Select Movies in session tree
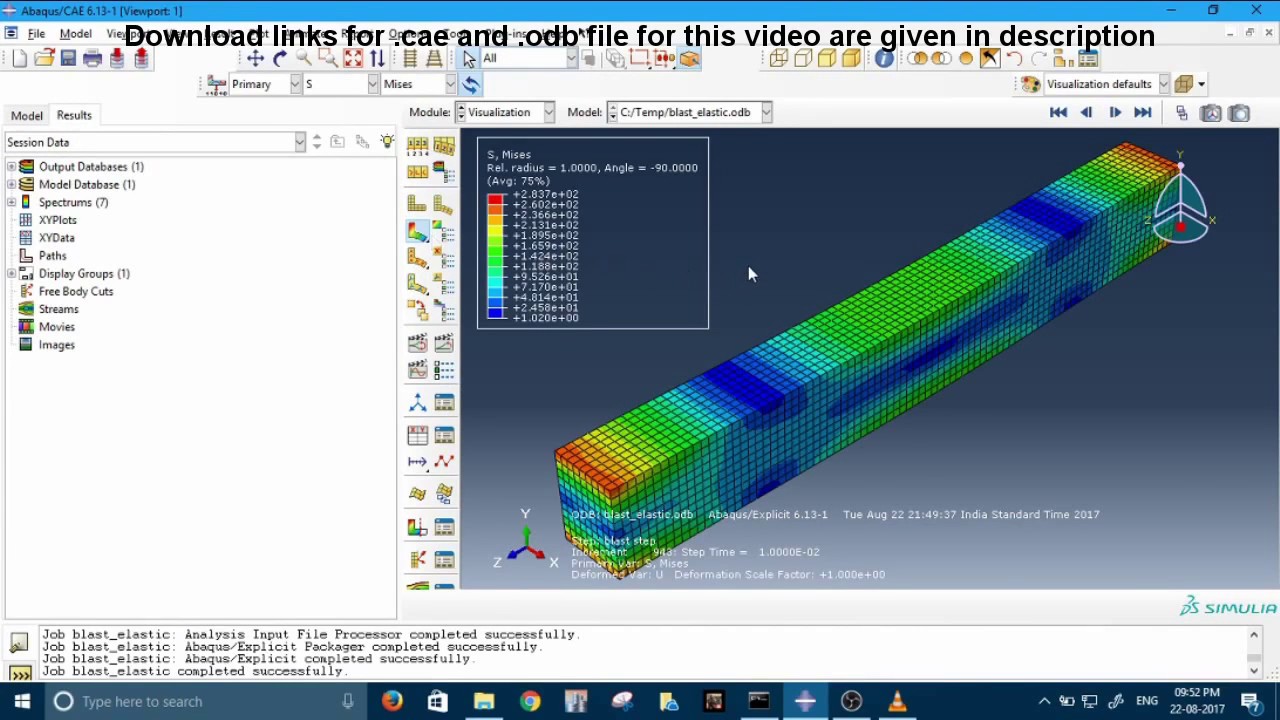The image size is (1280, 720). coord(56,327)
